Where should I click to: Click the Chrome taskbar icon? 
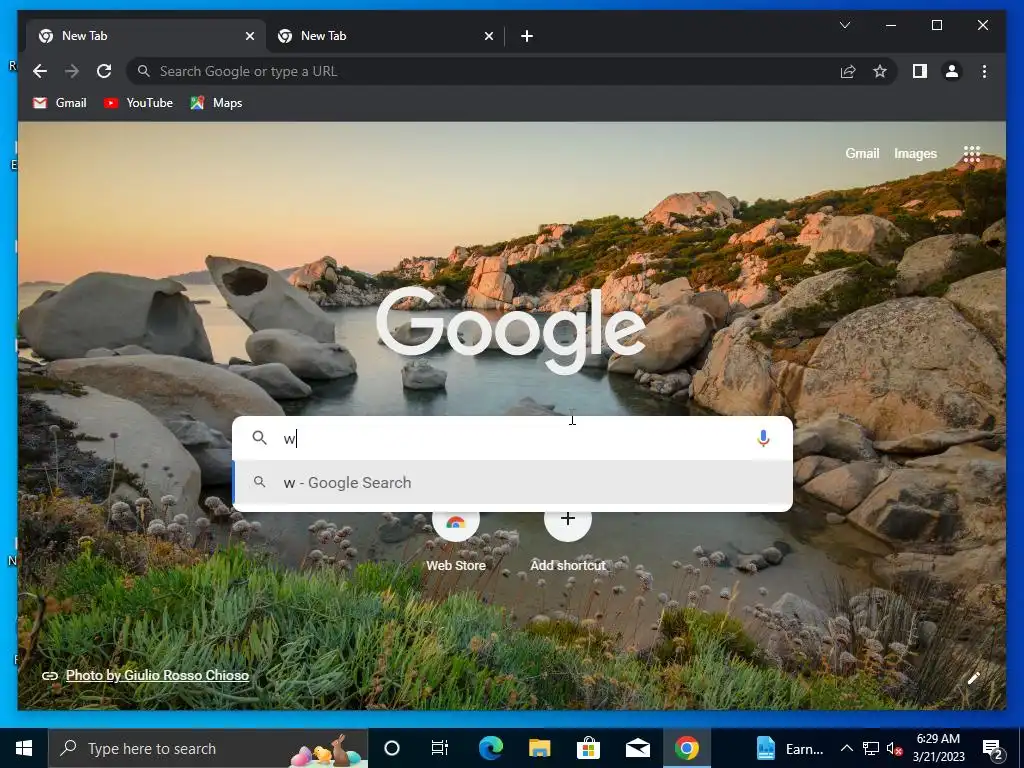[686, 748]
